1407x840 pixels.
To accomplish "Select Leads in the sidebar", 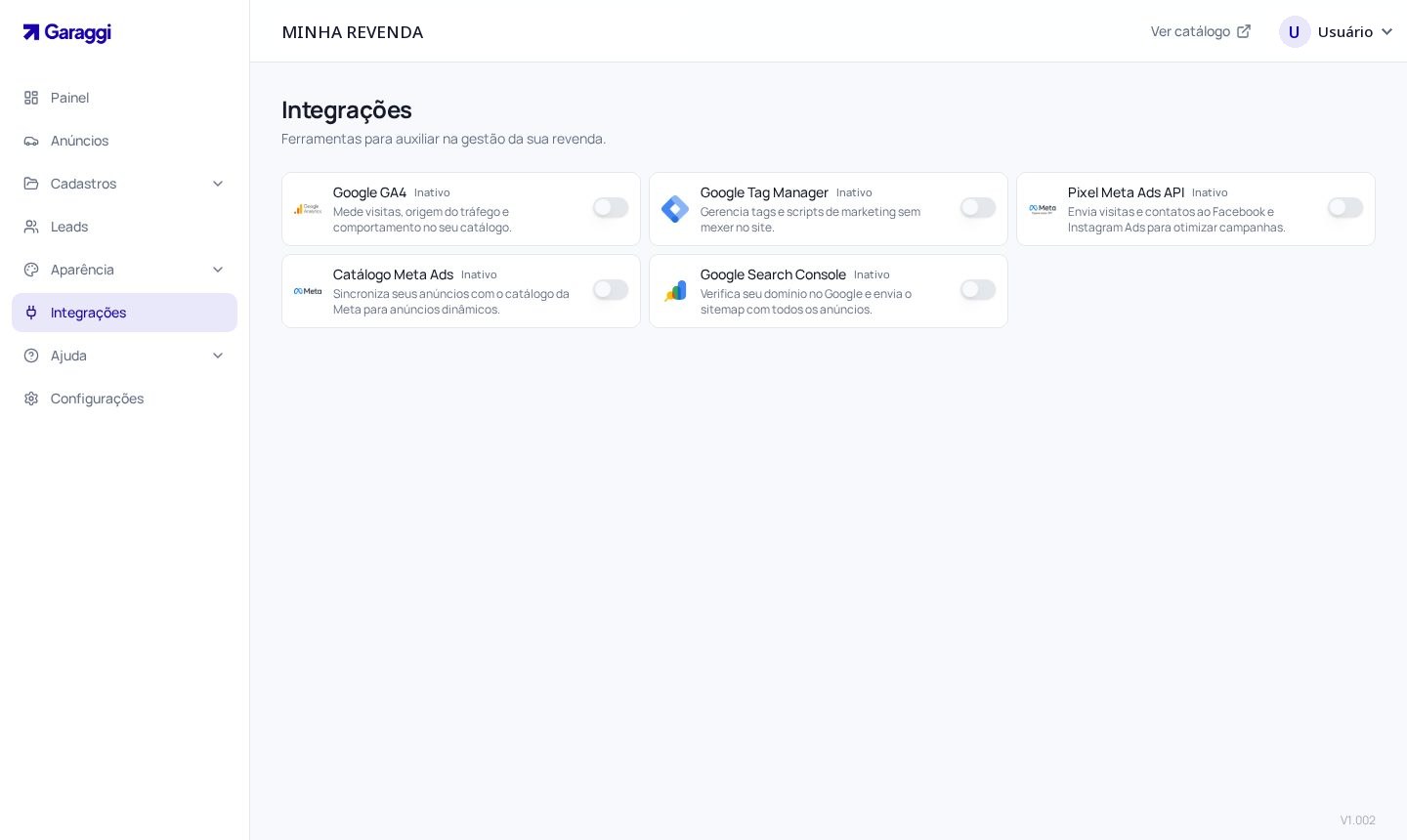I will click(x=124, y=227).
